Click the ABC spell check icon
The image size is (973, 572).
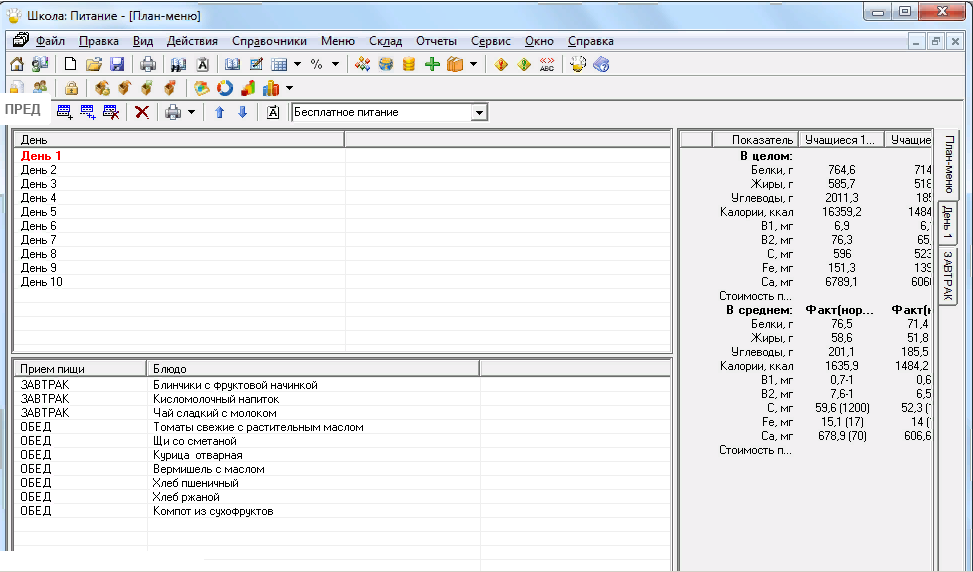pyautogui.click(x=546, y=64)
